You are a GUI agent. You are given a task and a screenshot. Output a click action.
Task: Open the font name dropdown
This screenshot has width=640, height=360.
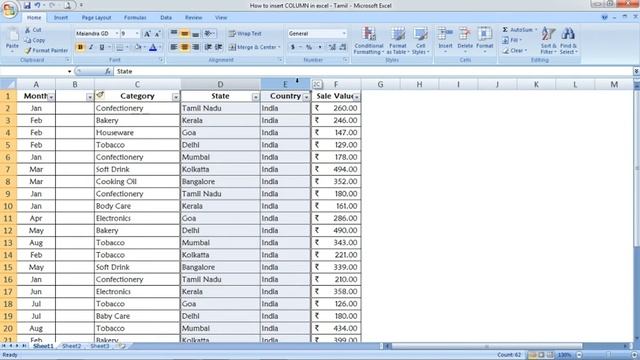(x=117, y=33)
